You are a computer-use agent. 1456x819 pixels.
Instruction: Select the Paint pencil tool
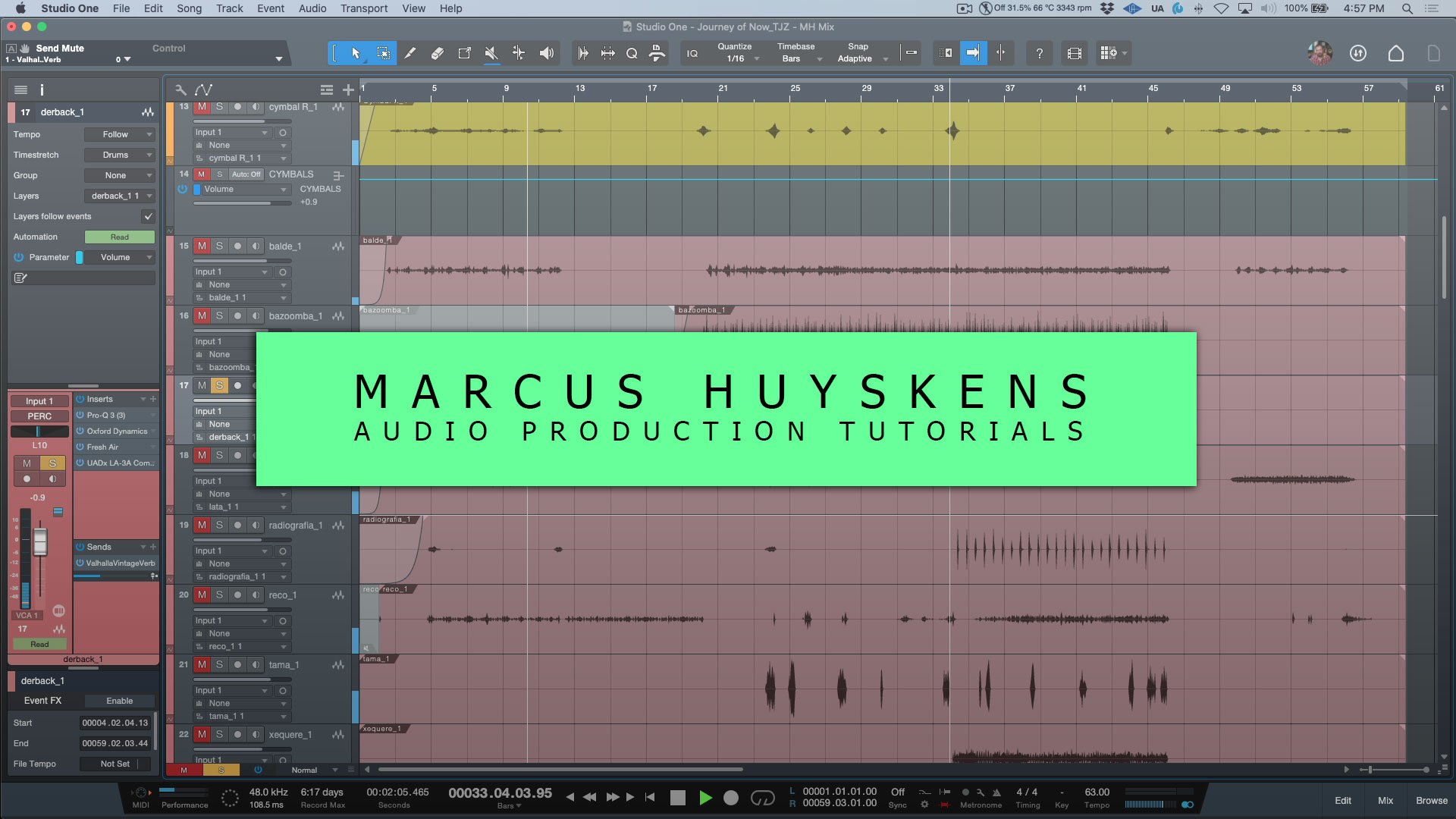(409, 53)
